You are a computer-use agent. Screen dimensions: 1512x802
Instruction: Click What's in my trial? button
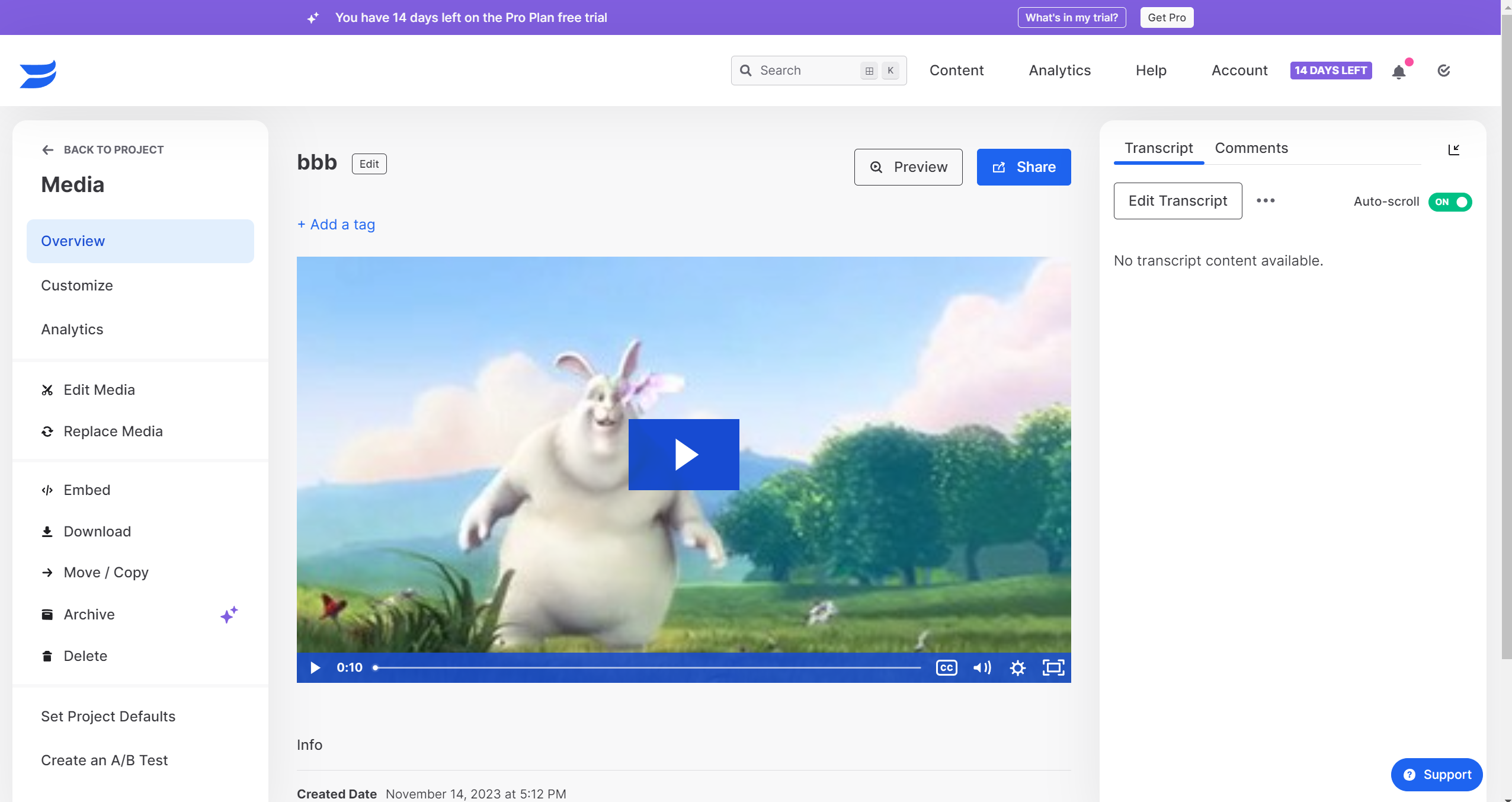tap(1072, 18)
